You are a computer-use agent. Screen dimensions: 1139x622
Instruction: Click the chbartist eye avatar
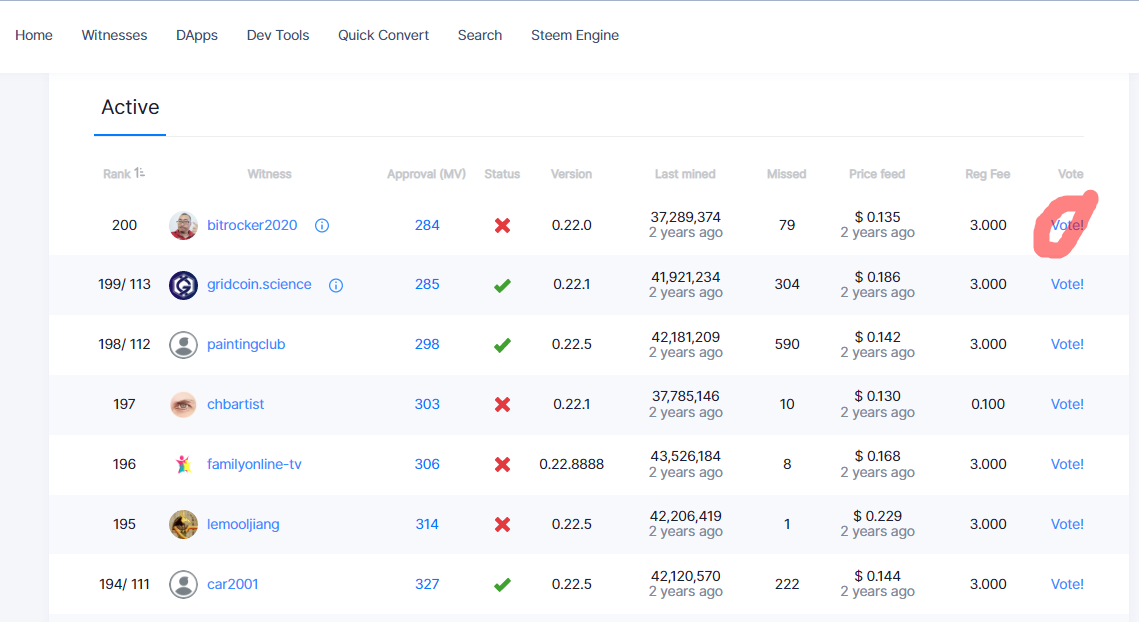pos(183,404)
